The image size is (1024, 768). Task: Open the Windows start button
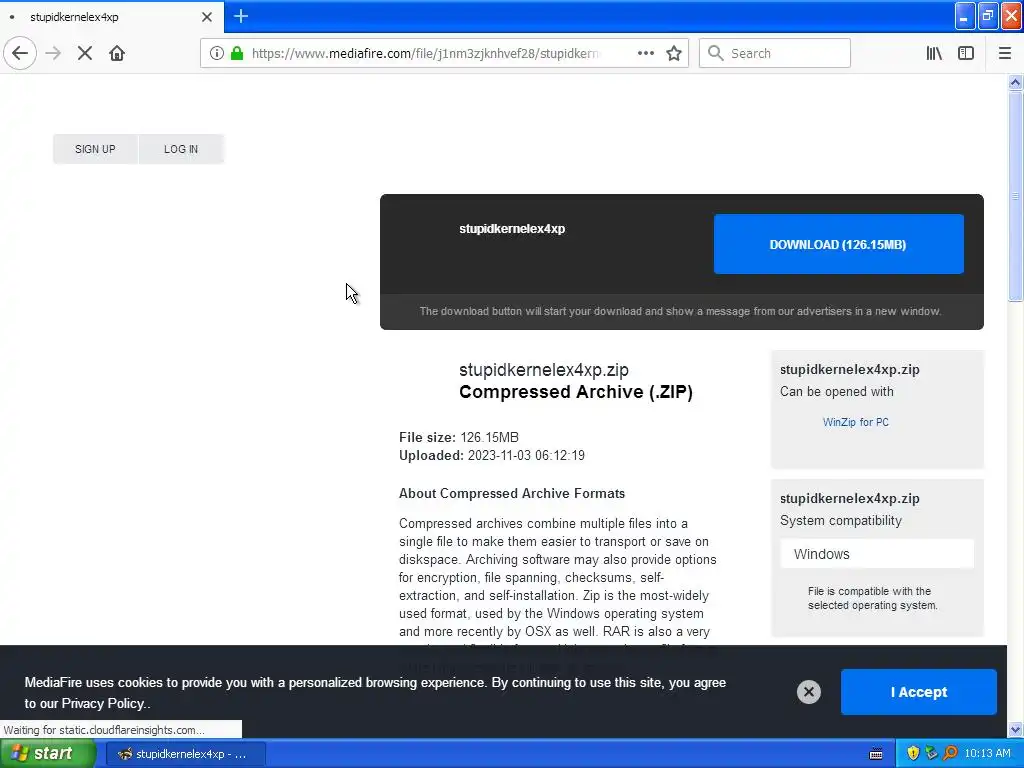(x=48, y=754)
